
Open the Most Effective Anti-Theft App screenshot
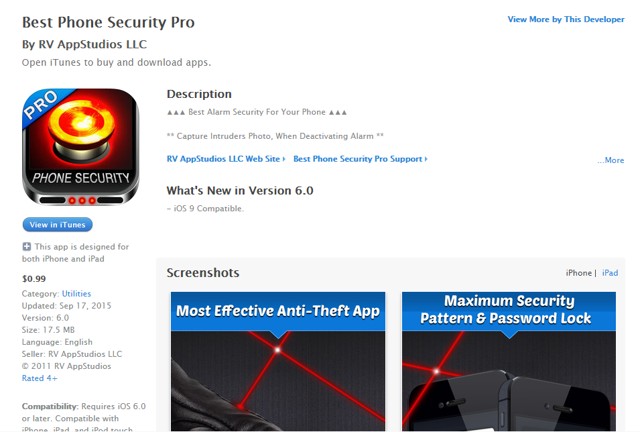pyautogui.click(x=278, y=361)
